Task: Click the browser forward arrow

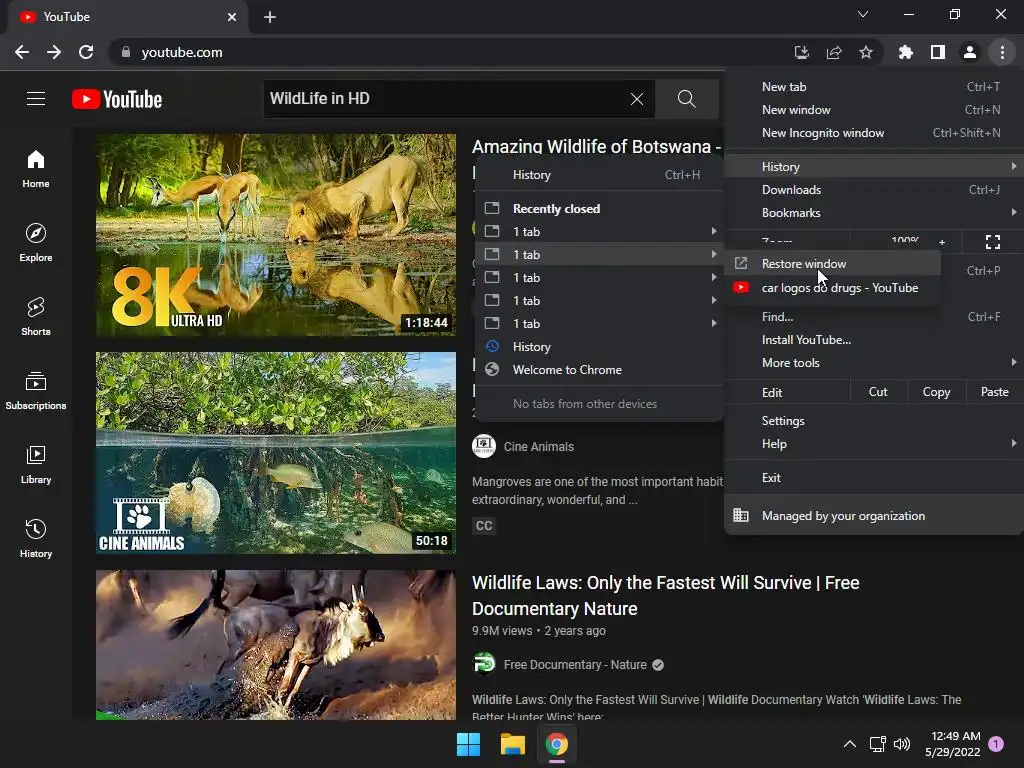Action: 54,52
